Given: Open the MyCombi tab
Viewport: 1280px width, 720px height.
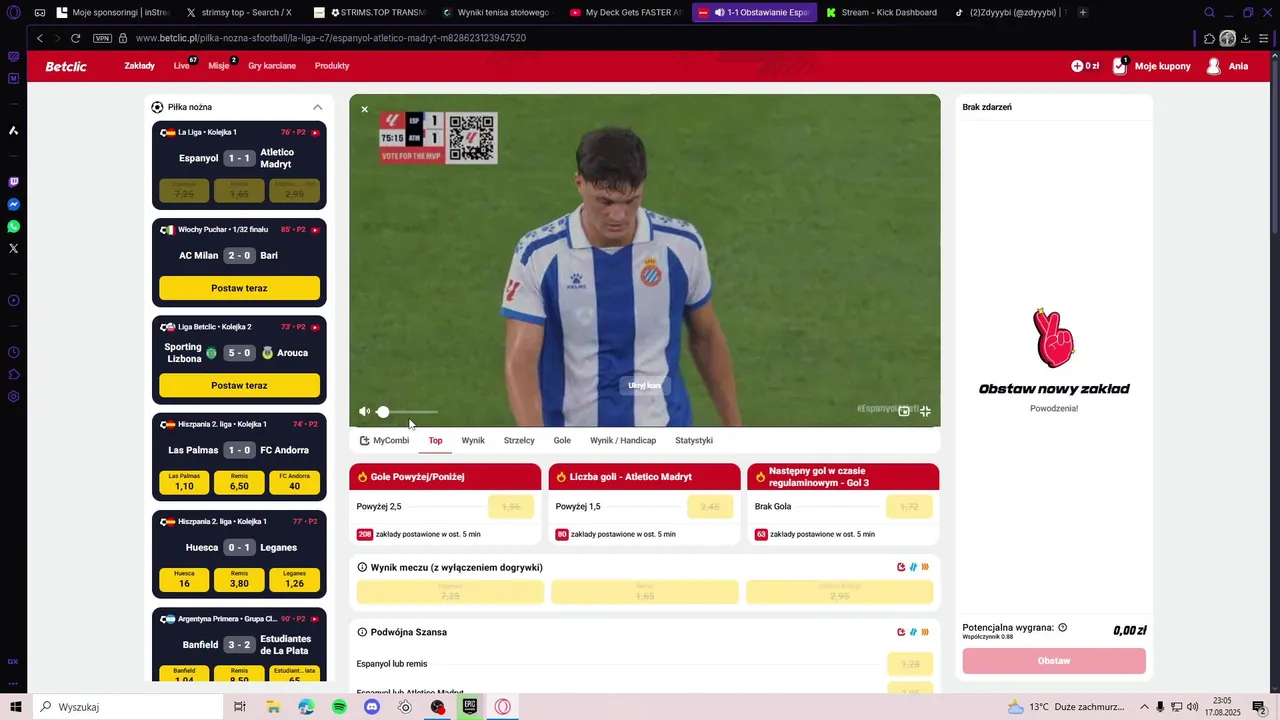Looking at the screenshot, I should pos(385,440).
